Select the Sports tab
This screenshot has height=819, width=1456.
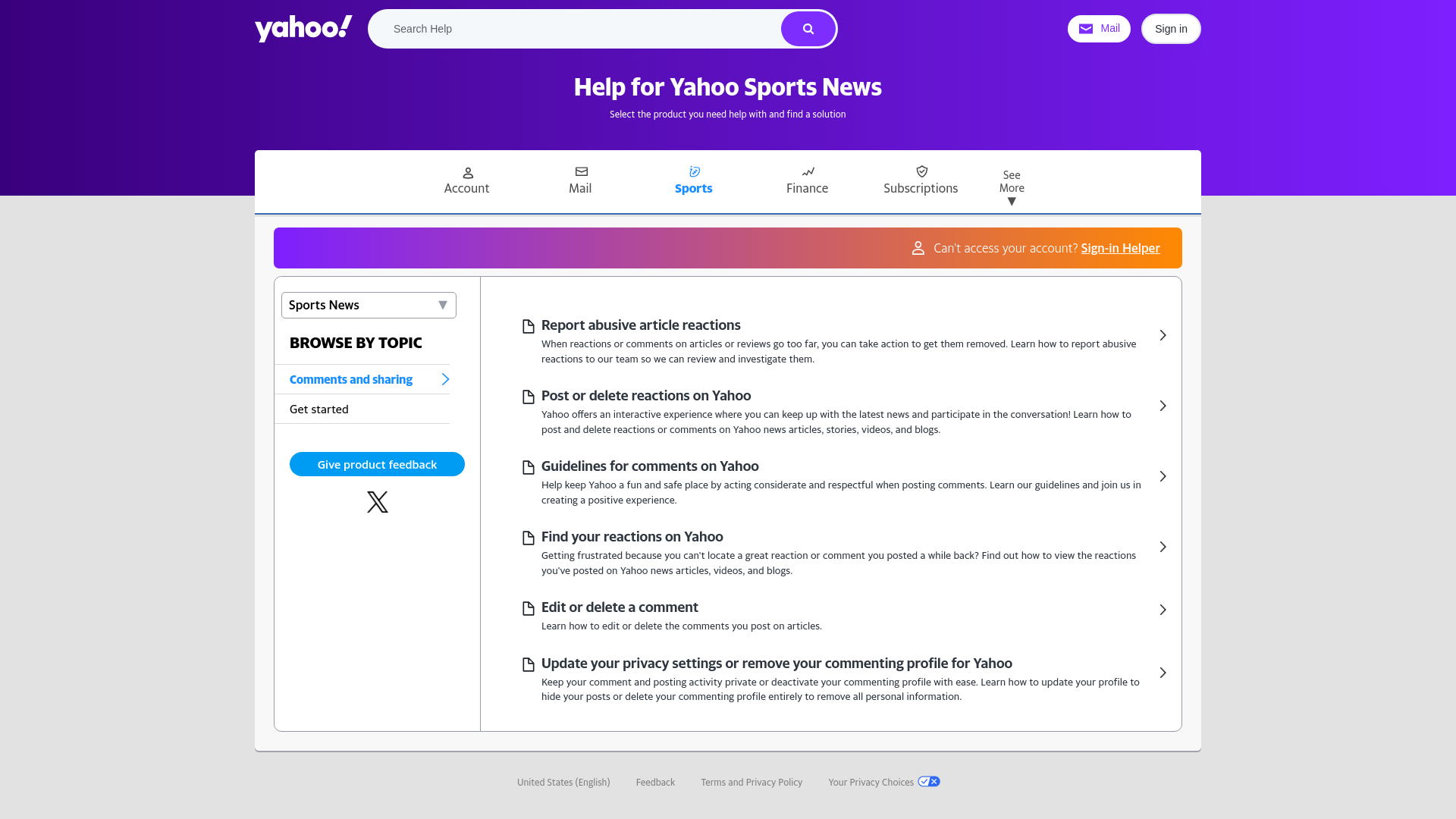(693, 181)
